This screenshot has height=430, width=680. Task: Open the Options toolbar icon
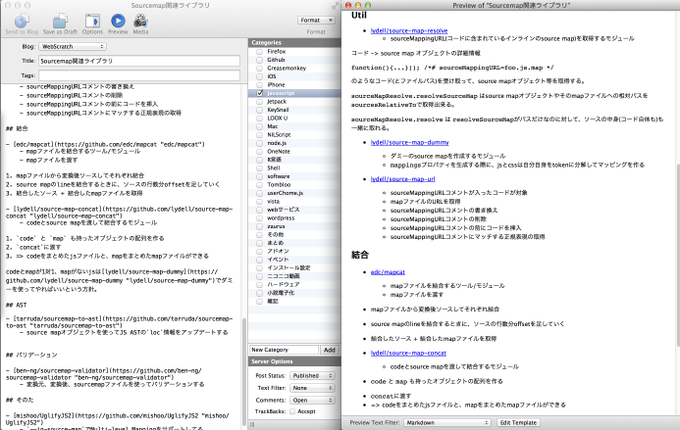point(92,21)
